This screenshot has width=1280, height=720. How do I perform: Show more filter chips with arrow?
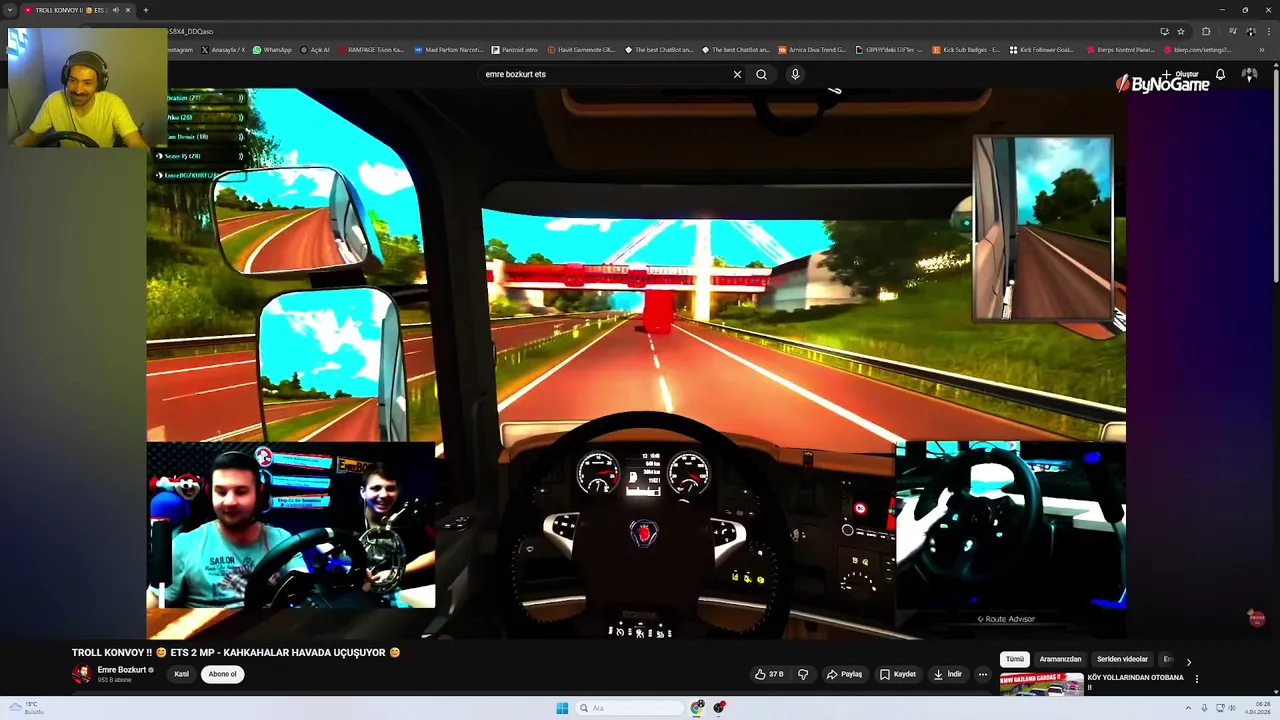1188,661
